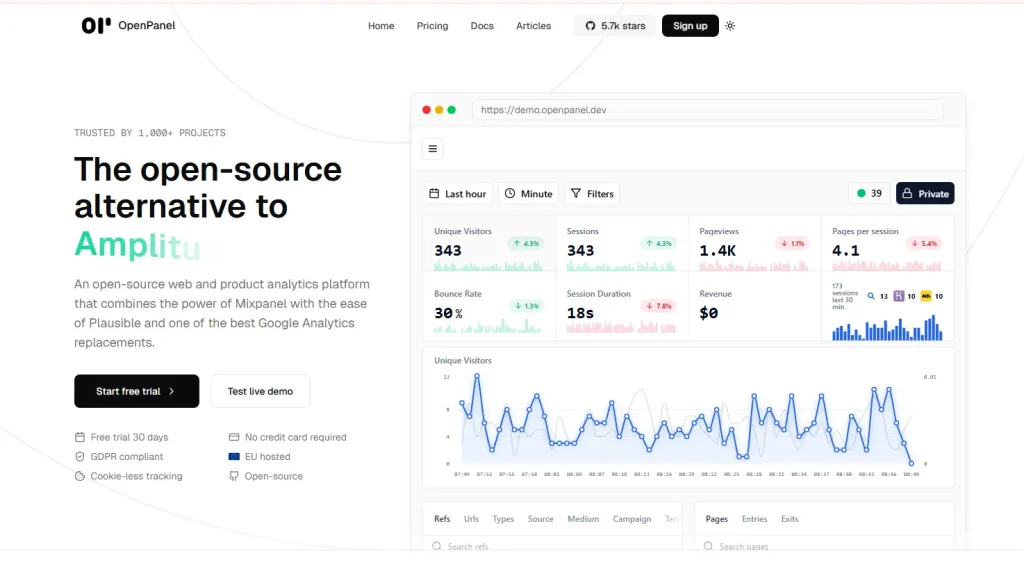The width and height of the screenshot is (1024, 576).
Task: Switch to the Pages tab
Action: click(716, 519)
